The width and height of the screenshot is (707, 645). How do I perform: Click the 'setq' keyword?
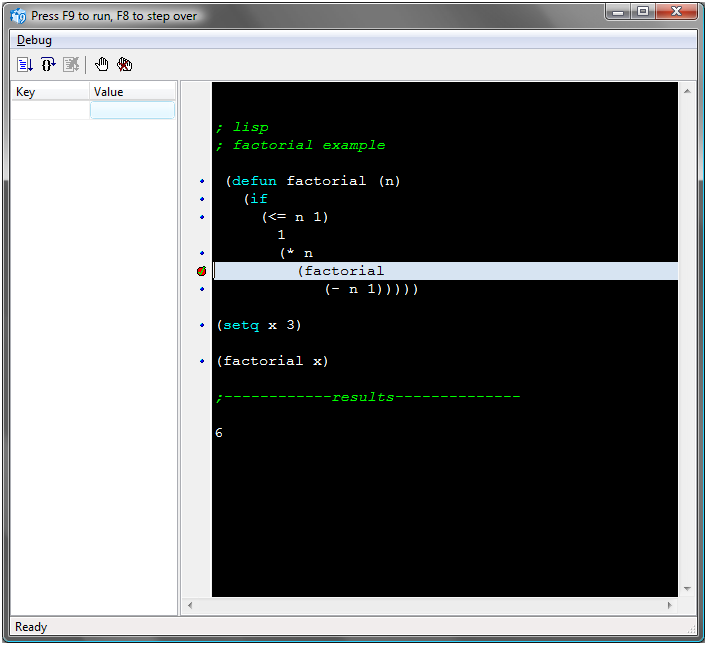pos(241,325)
